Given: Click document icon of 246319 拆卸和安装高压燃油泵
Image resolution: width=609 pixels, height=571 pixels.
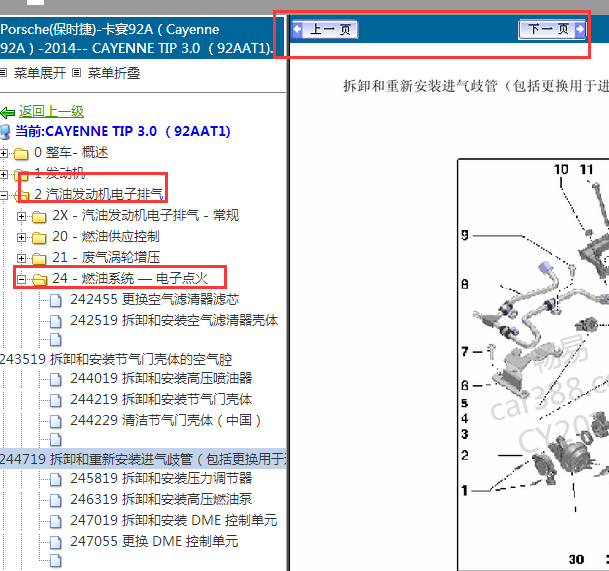Looking at the screenshot, I should tap(56, 500).
